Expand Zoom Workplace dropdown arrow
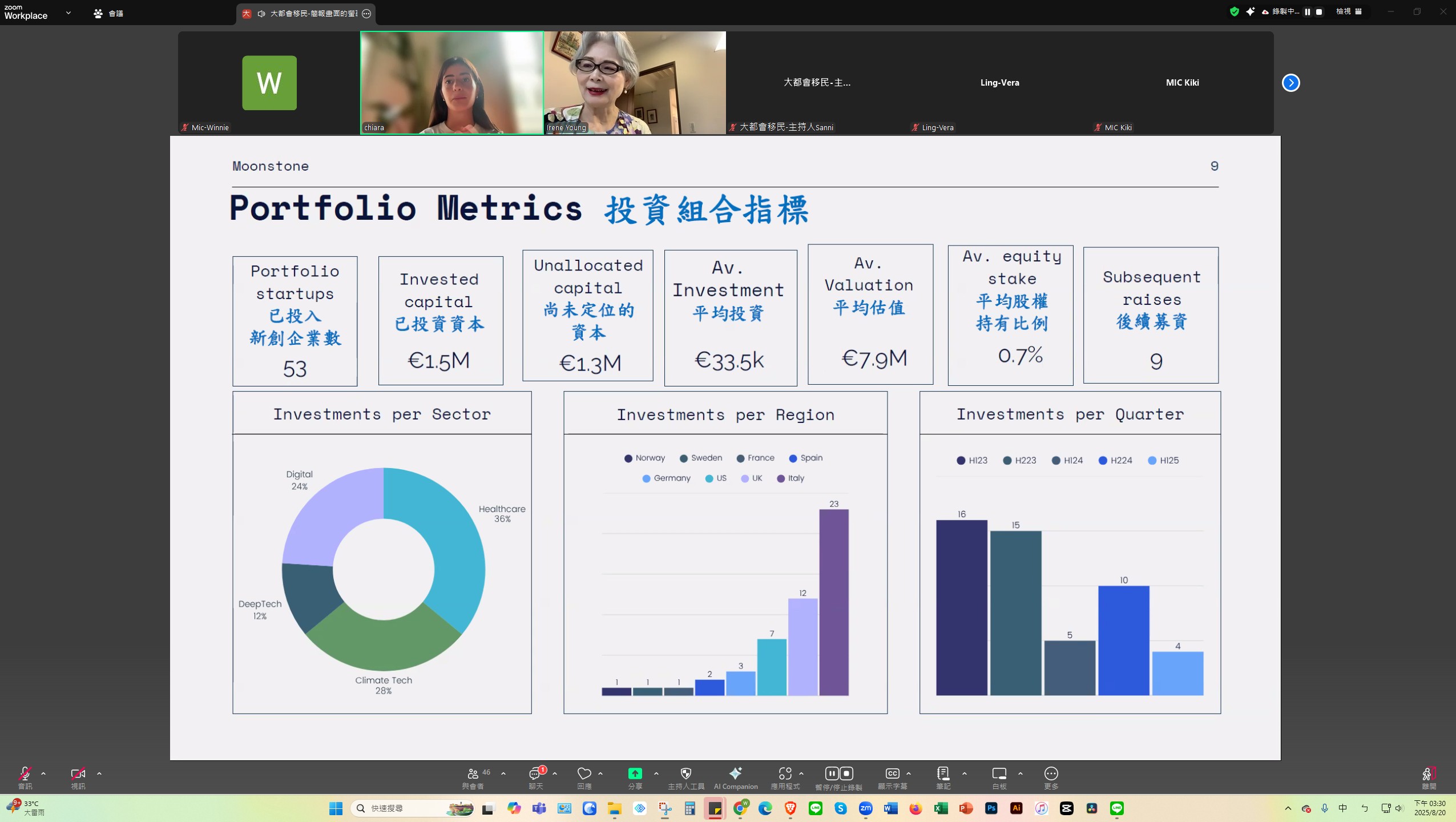 (x=68, y=13)
